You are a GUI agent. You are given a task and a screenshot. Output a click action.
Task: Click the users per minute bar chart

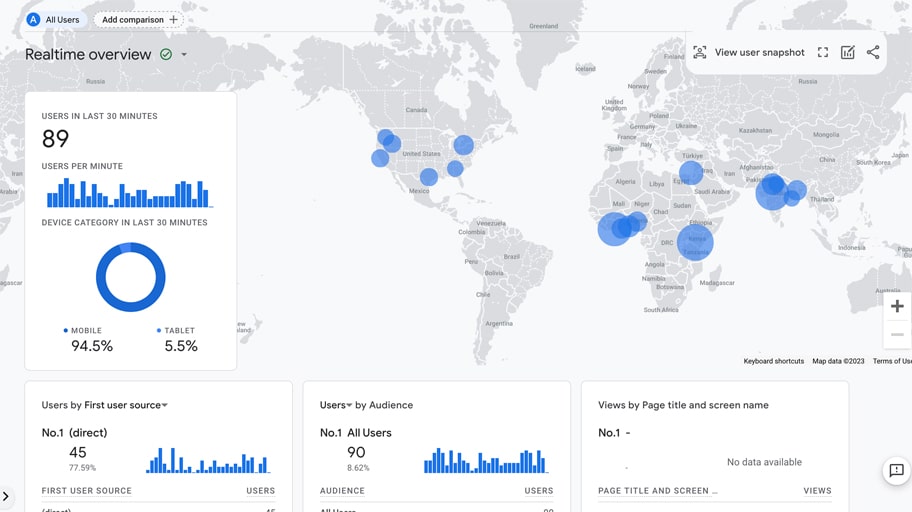[129, 193]
